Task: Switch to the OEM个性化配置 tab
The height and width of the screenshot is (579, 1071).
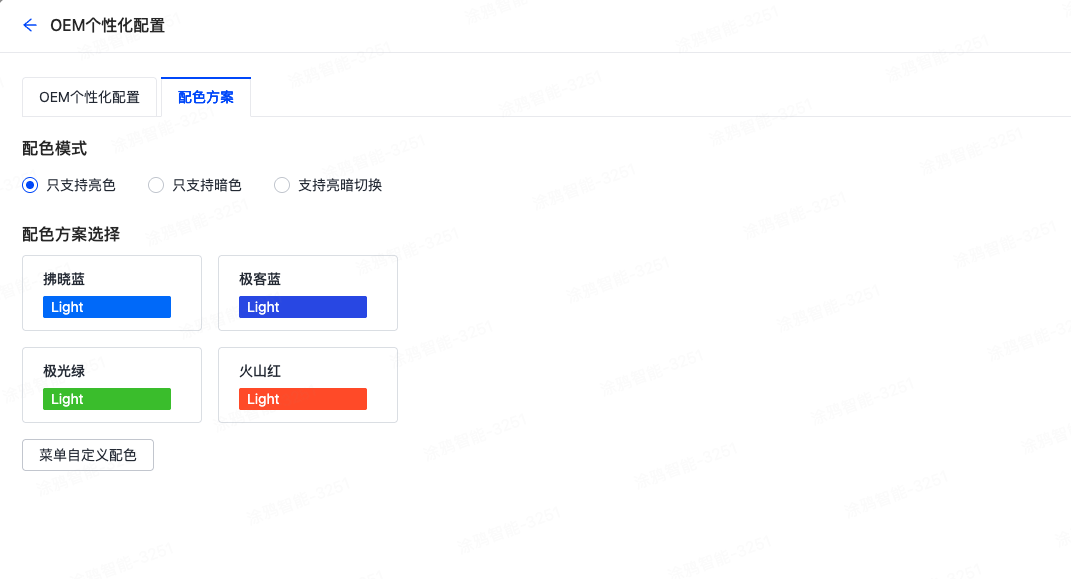Action: pyautogui.click(x=89, y=96)
